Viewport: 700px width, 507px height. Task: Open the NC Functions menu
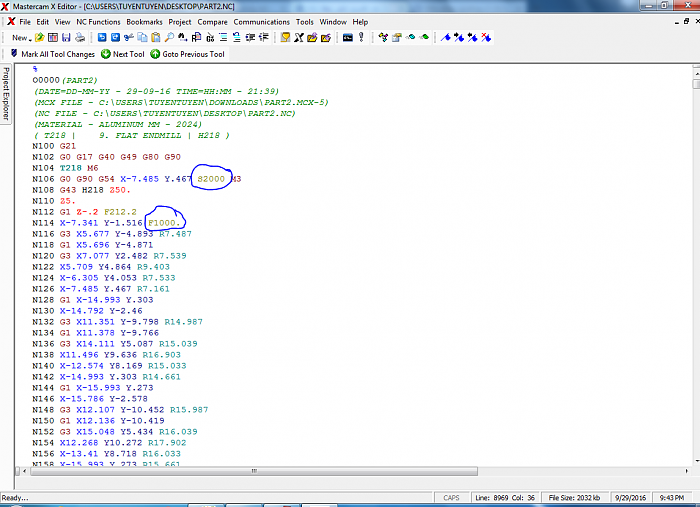98,22
